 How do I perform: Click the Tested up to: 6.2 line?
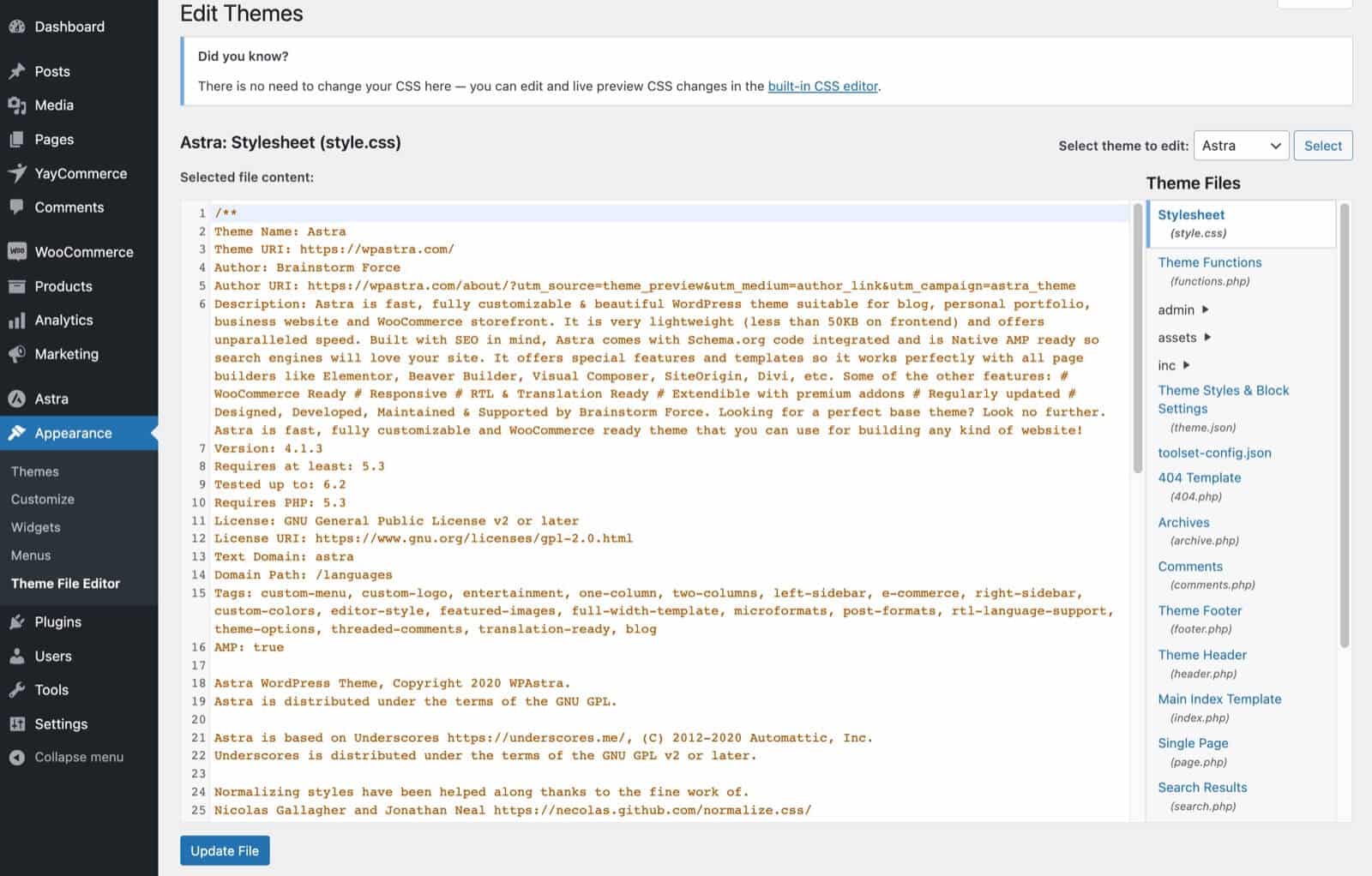[280, 484]
